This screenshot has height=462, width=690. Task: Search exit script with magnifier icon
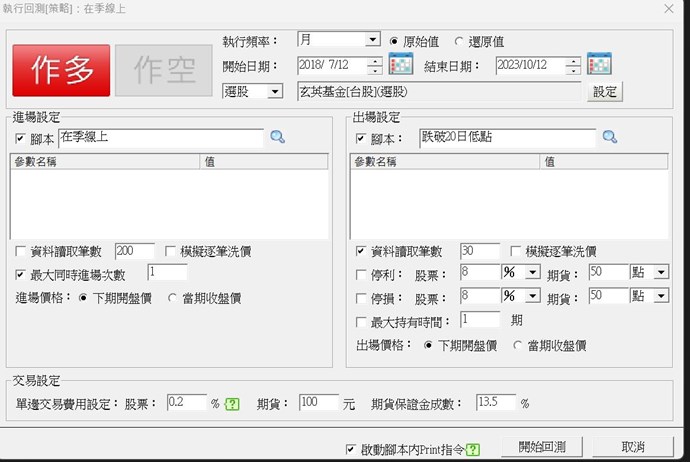click(610, 137)
